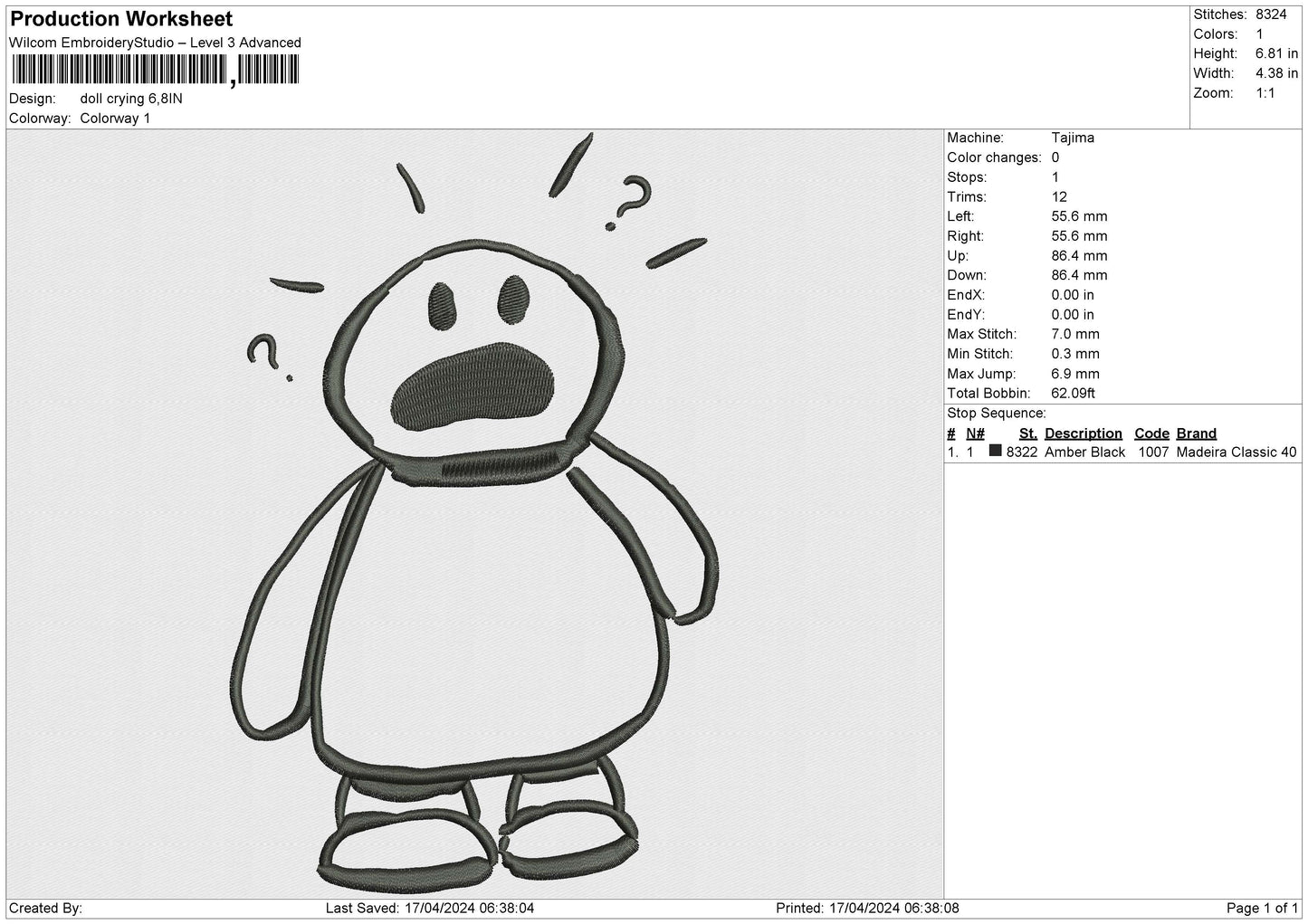Click the "Colorway 1" value

coord(115,119)
